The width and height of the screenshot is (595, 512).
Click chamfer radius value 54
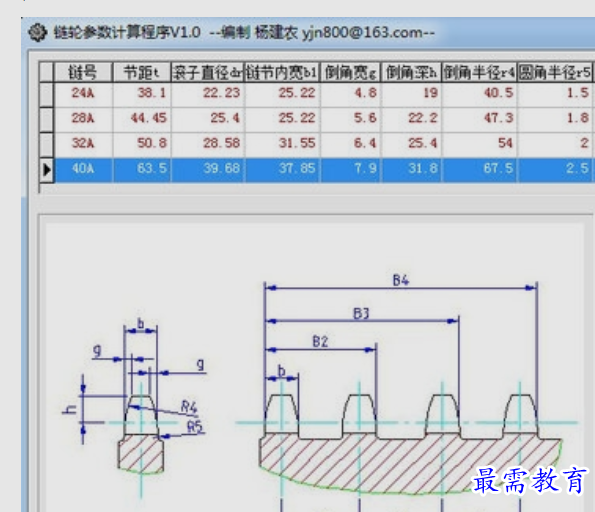point(505,143)
